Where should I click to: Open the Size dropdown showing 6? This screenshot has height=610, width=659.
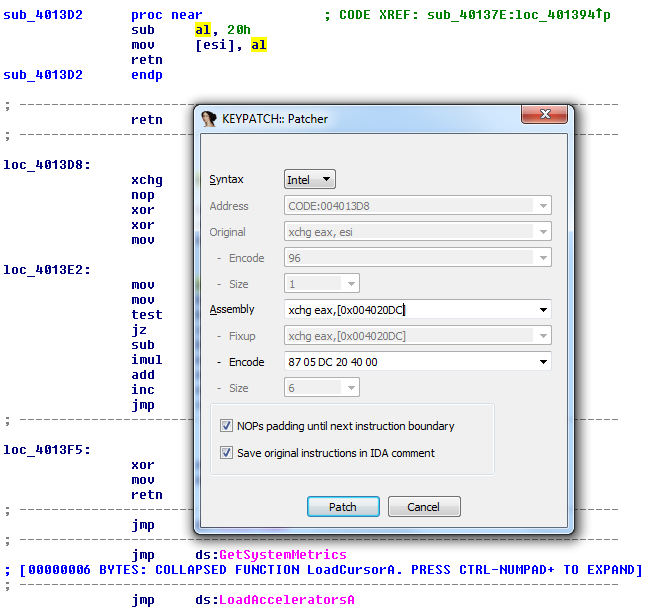coord(352,388)
